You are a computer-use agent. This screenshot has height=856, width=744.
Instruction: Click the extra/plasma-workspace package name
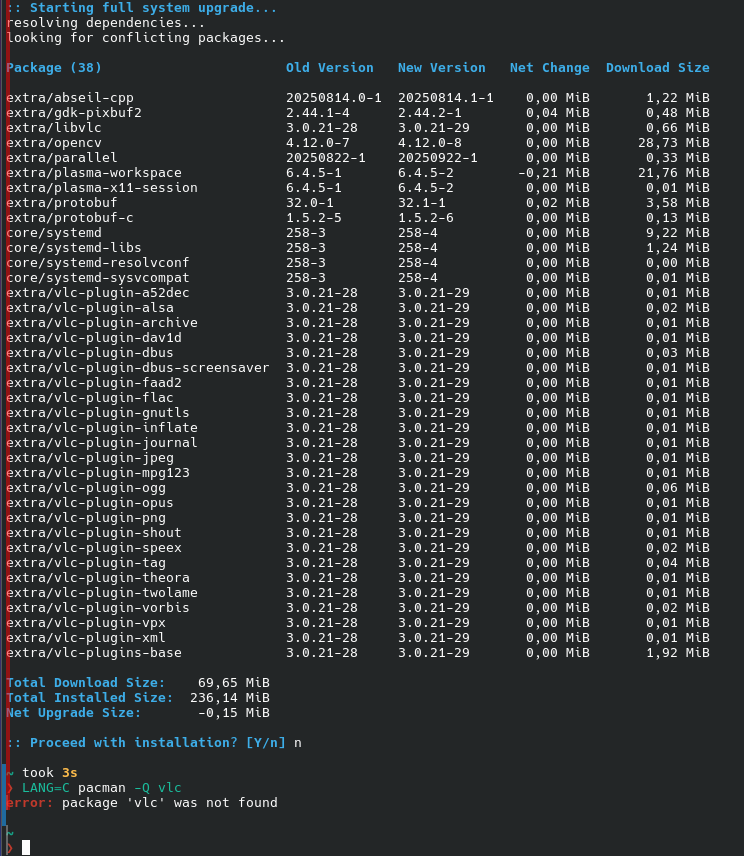click(94, 173)
